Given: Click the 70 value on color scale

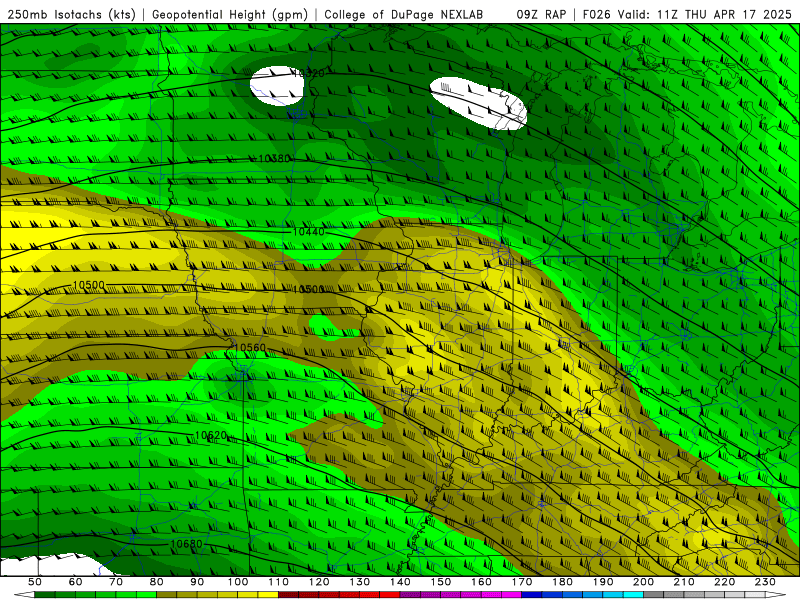Looking at the screenshot, I should (116, 582).
